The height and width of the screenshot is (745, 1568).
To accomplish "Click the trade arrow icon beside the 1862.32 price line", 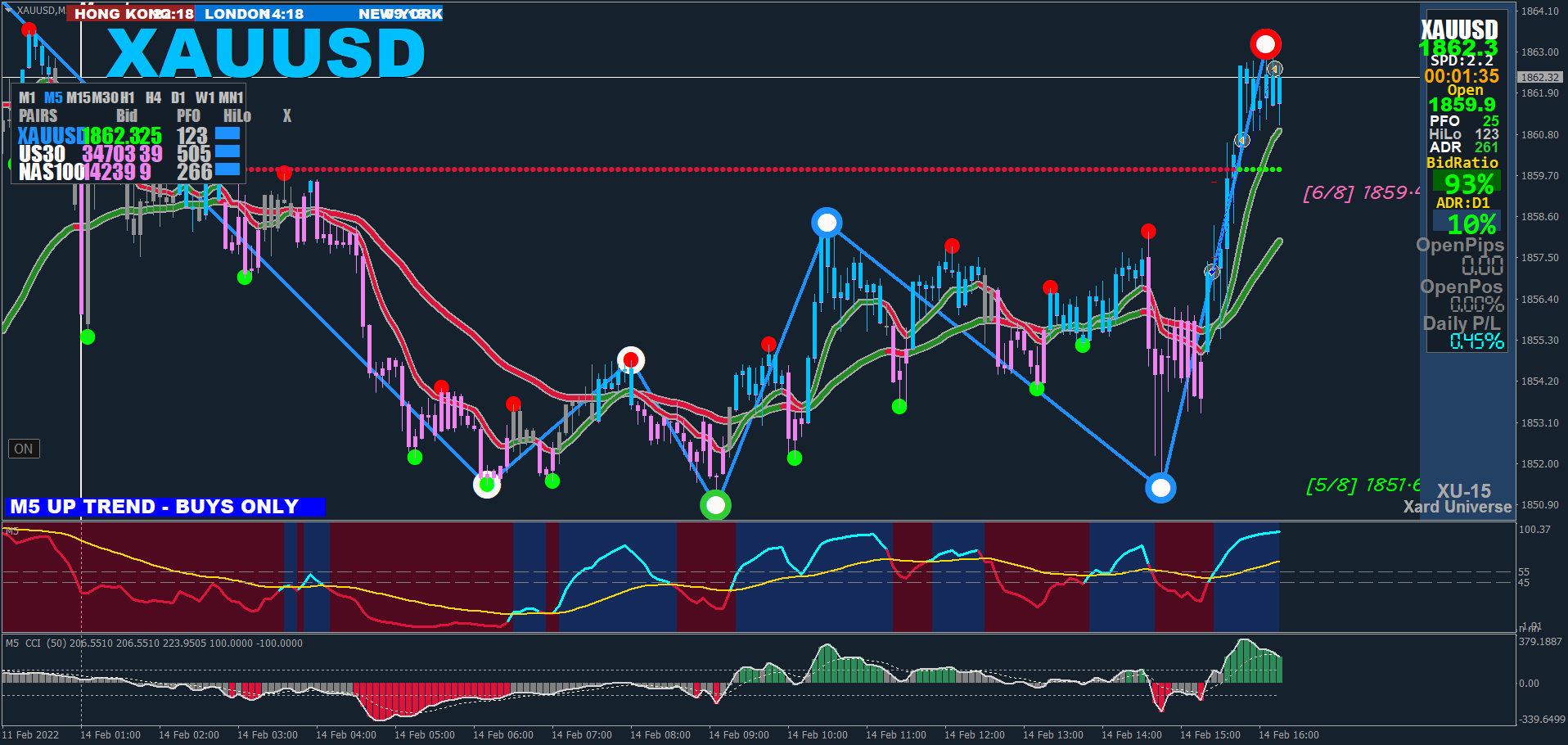I will [x=1274, y=70].
